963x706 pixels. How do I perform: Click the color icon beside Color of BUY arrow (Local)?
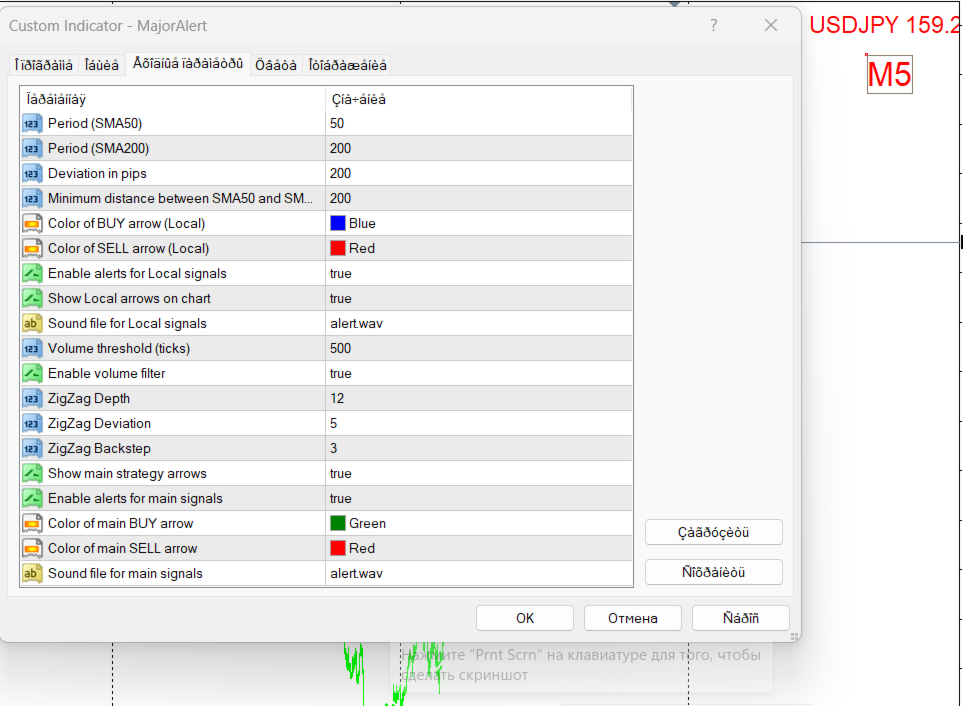[x=32, y=223]
